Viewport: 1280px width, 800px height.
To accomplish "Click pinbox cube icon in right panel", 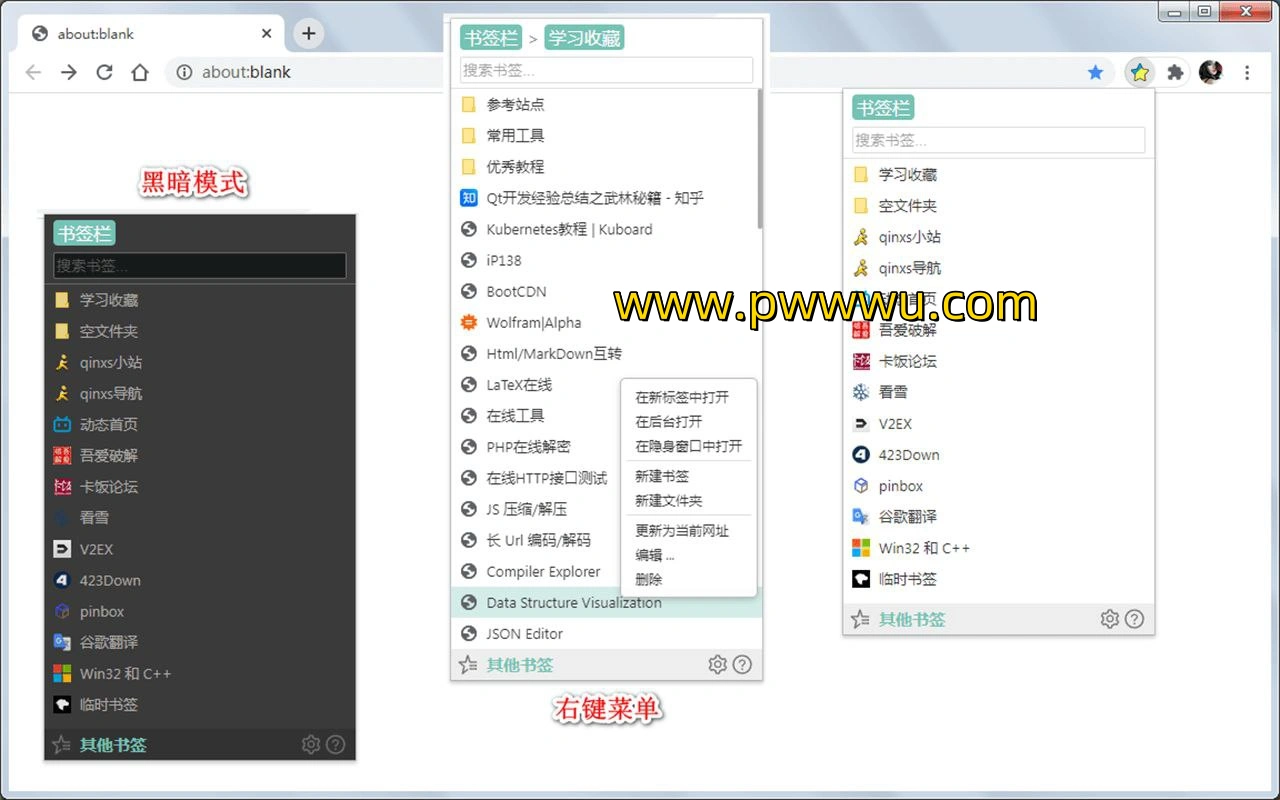I will tap(861, 486).
